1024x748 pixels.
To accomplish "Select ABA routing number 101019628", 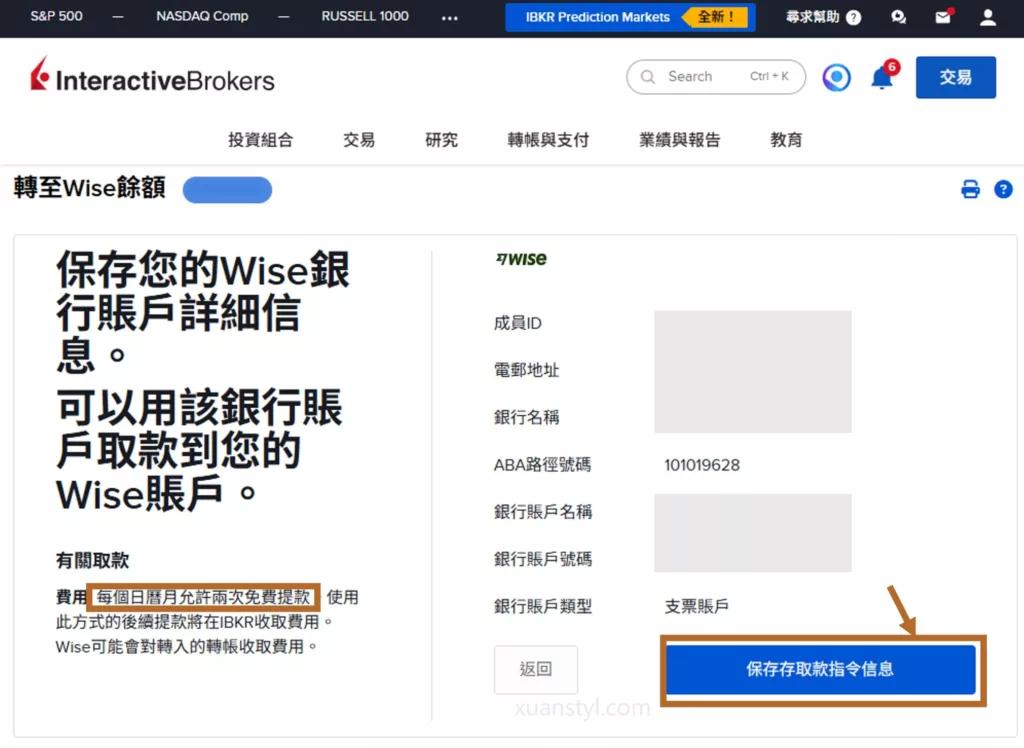I will (702, 465).
